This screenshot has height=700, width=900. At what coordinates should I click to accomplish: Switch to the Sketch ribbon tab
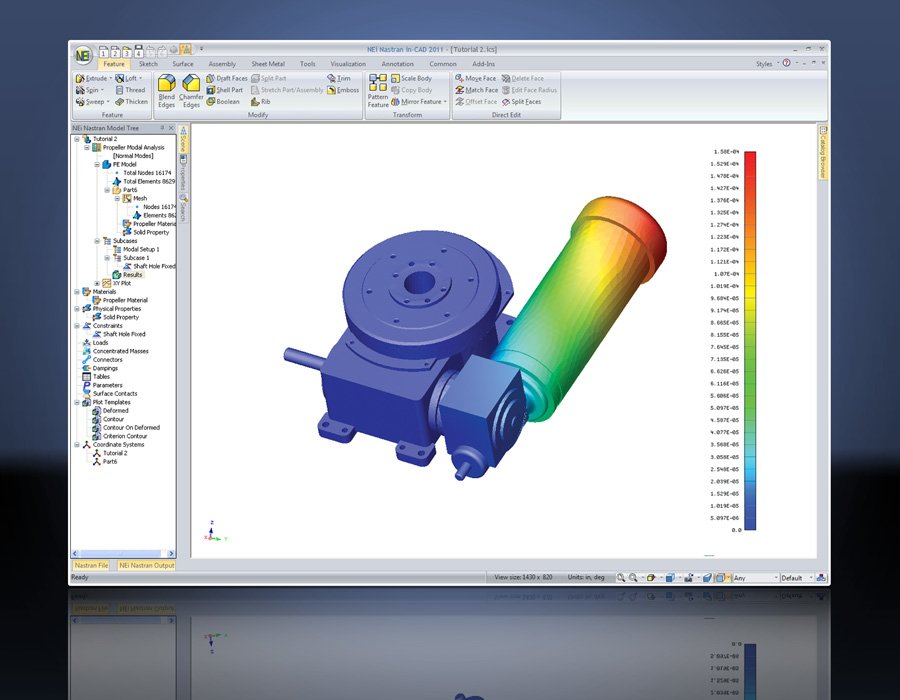(x=148, y=64)
